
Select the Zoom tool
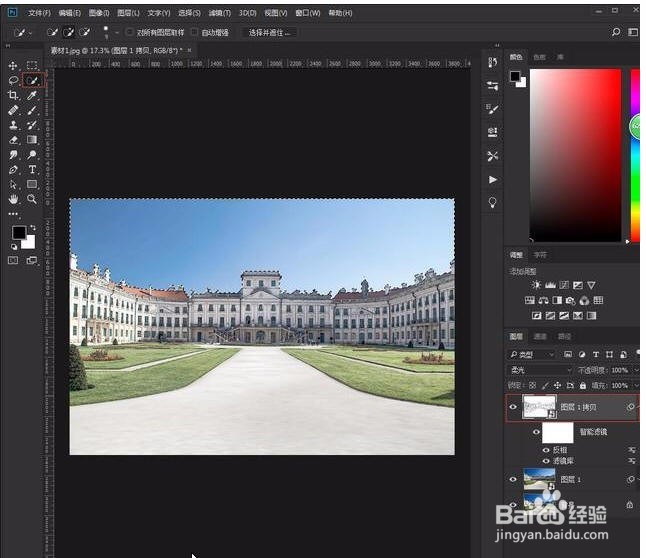(x=32, y=199)
